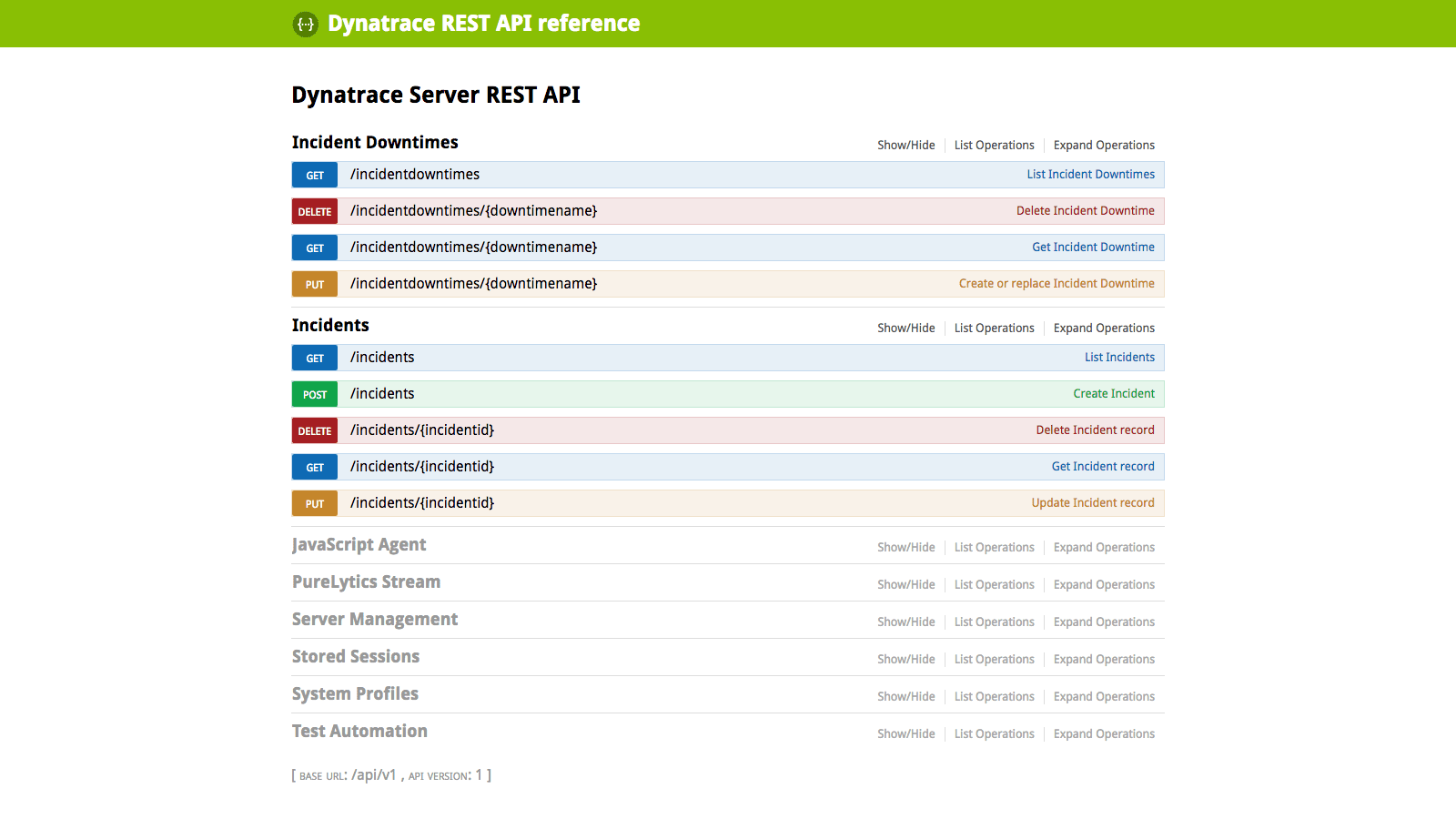This screenshot has width=1456, height=819.
Task: Open List Incidents operation
Action: [1119, 358]
